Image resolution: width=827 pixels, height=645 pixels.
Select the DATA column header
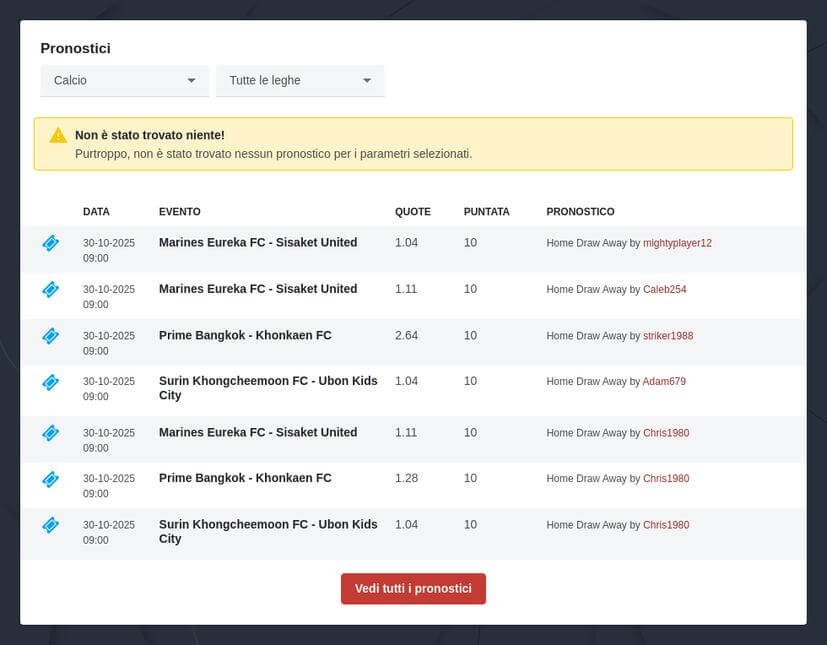(x=95, y=211)
